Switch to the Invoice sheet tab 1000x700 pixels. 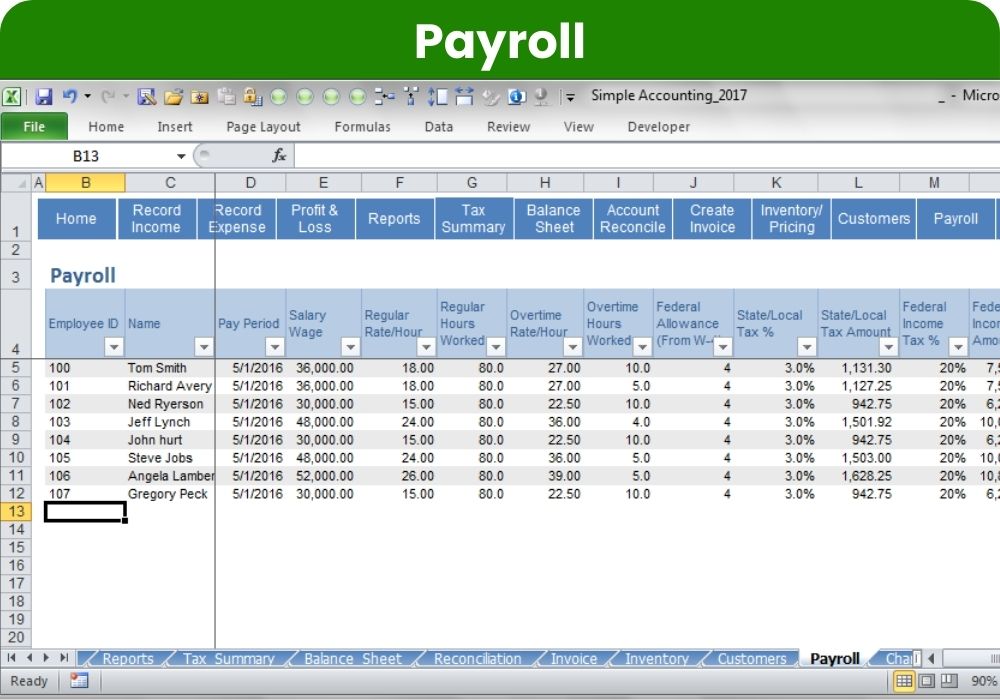pos(574,659)
